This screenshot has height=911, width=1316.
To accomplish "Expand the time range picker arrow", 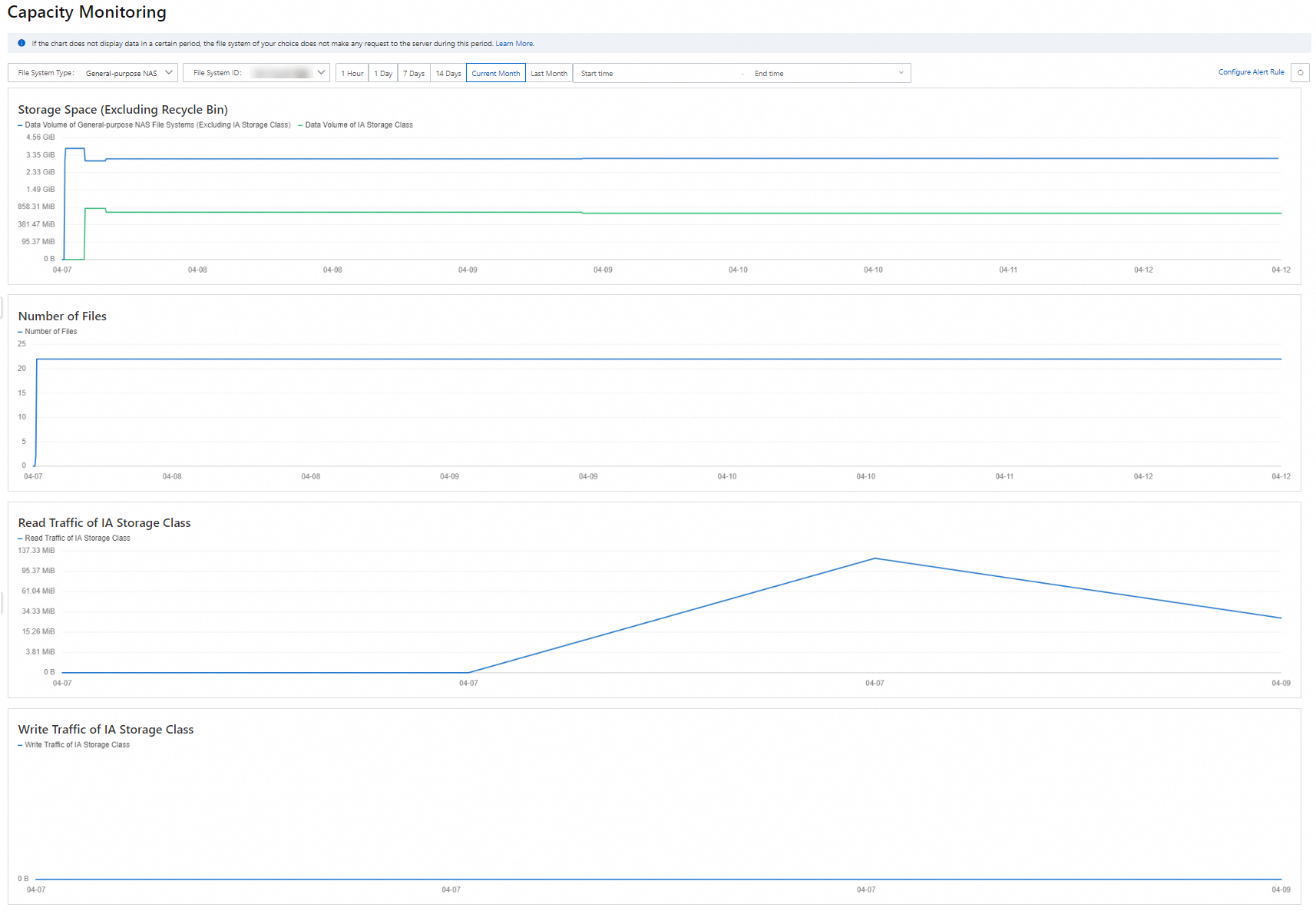I will point(901,73).
